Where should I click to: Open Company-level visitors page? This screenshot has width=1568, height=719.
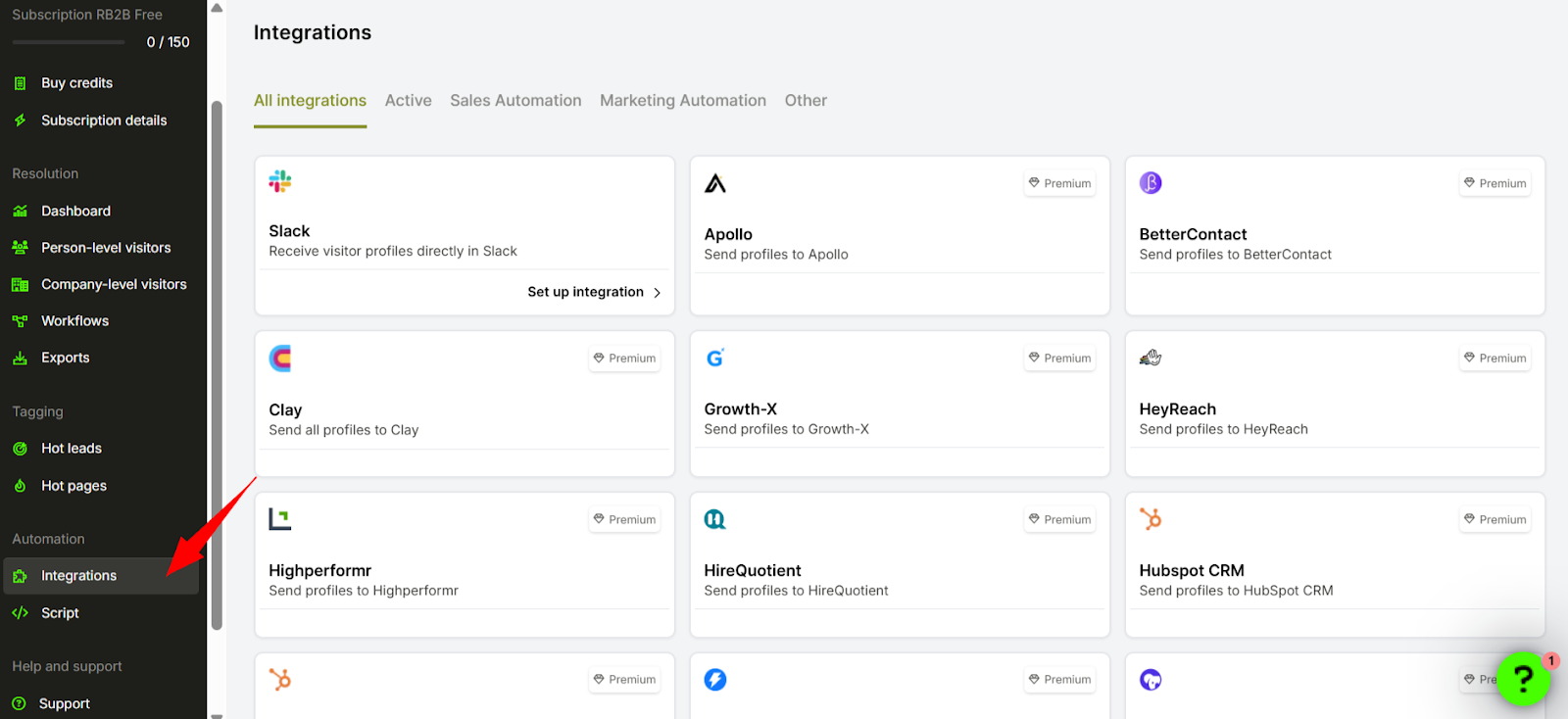pos(114,285)
